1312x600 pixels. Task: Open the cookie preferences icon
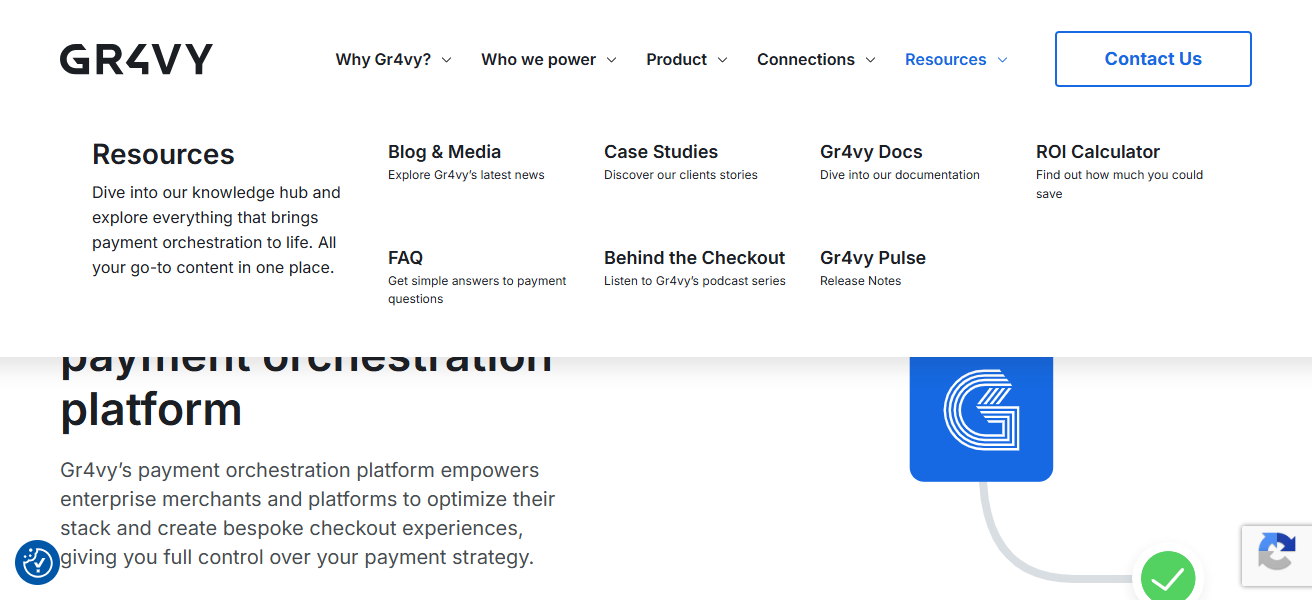click(x=37, y=562)
